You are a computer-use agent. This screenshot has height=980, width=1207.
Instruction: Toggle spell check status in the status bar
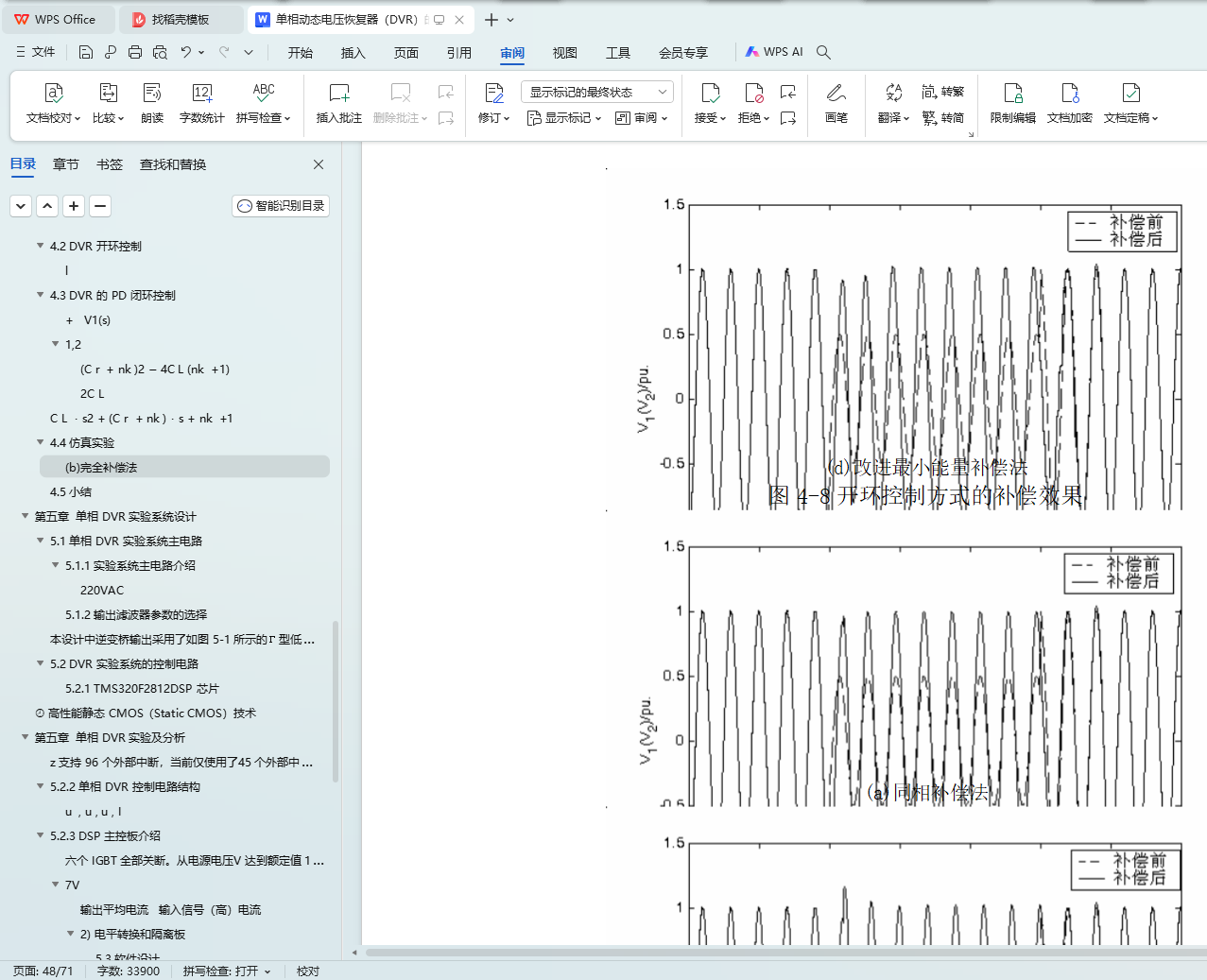pos(226,971)
